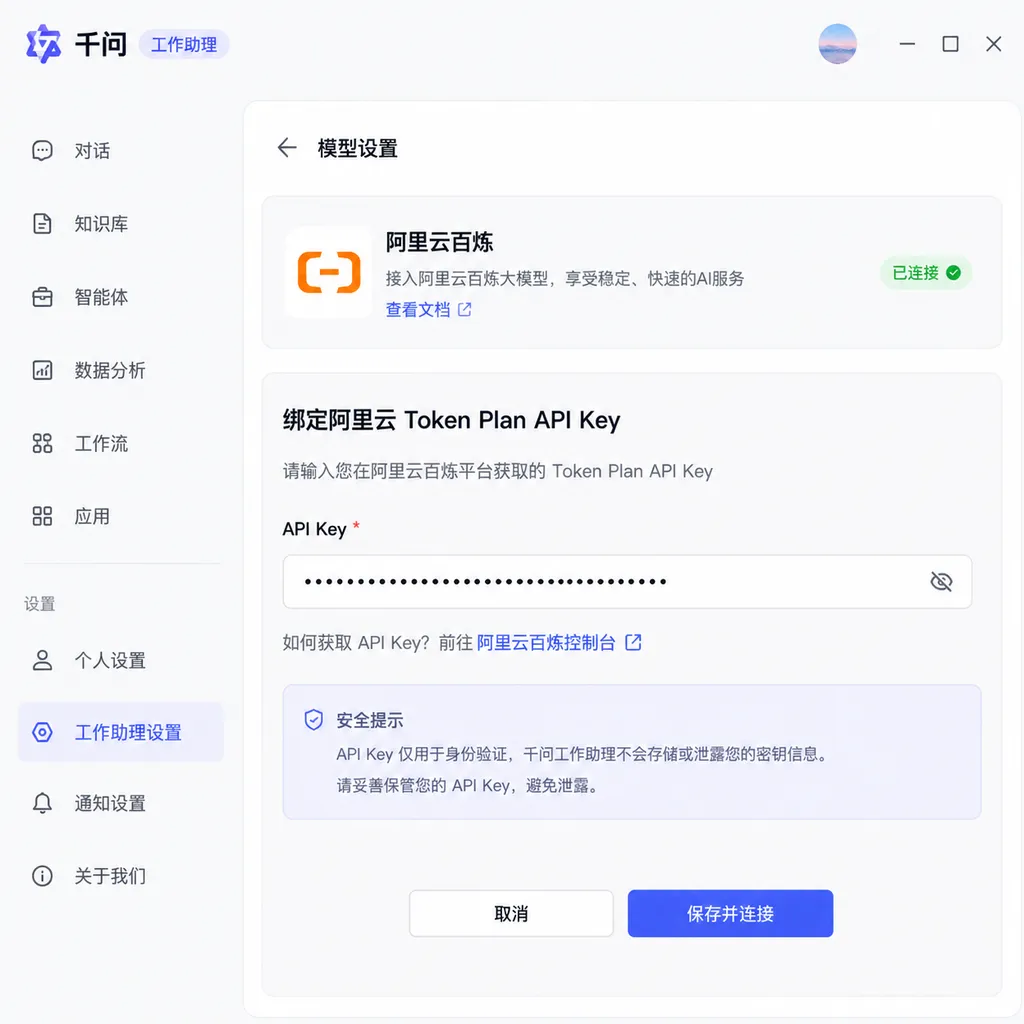The width and height of the screenshot is (1024, 1024).
Task: Click the line 请妥善保管您的 API Key
Action: (x=467, y=785)
